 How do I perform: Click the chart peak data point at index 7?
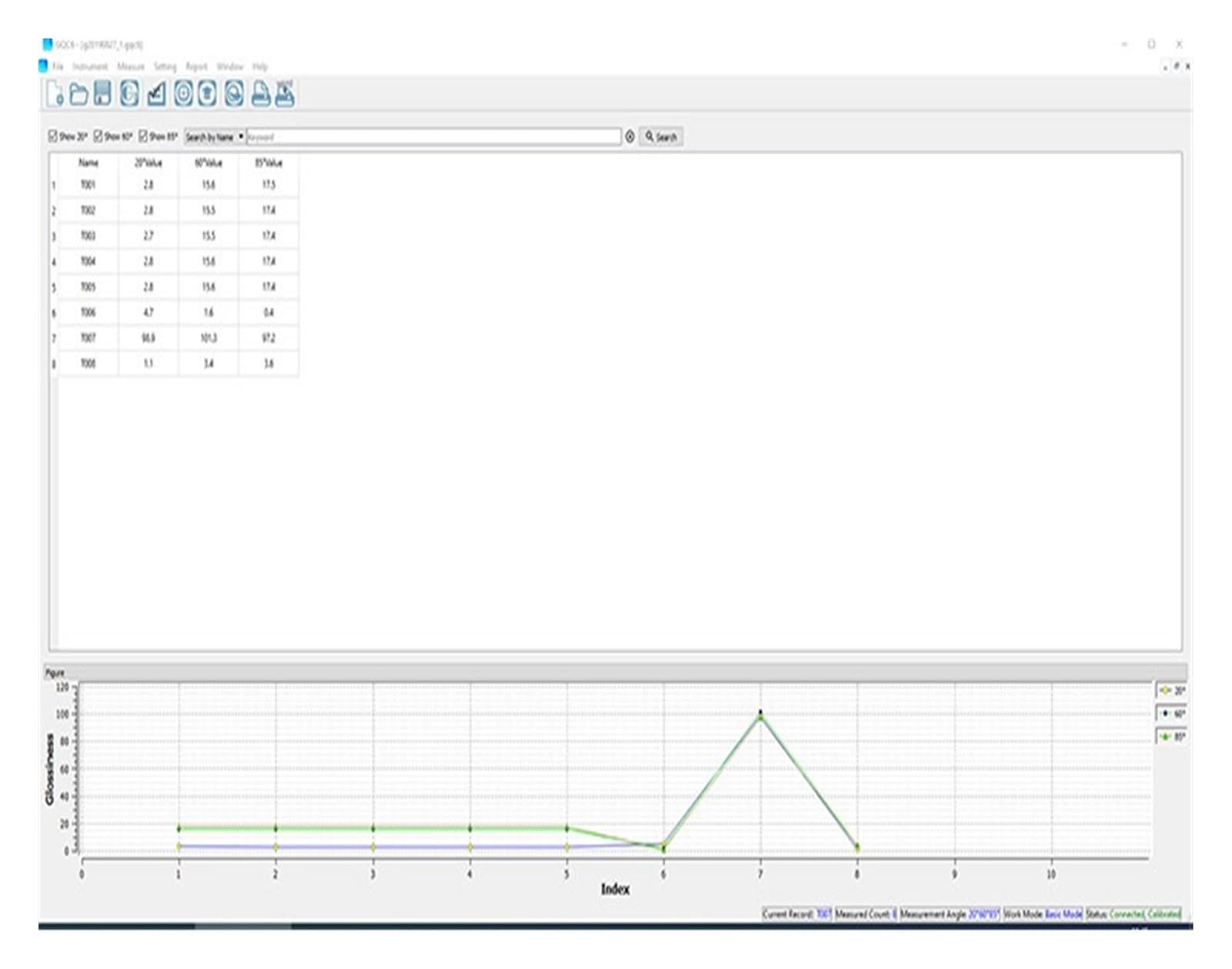761,714
